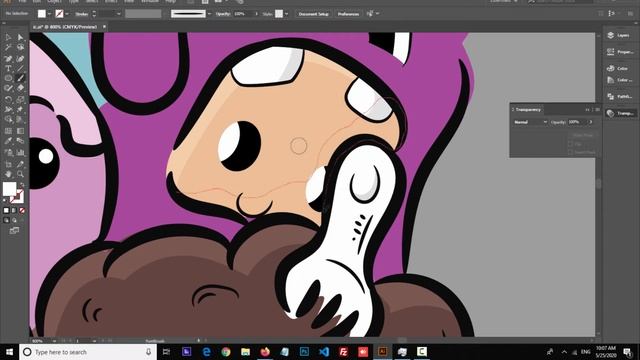Select the Rotate tool
640x360 pixels.
8,99
